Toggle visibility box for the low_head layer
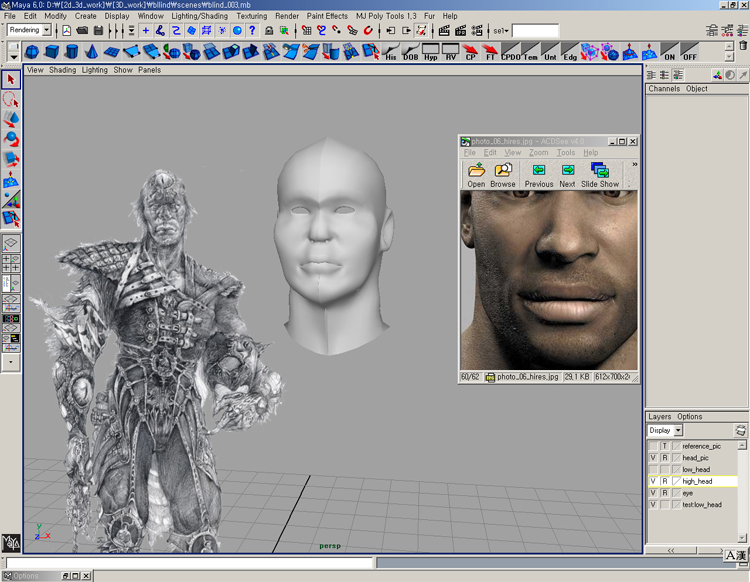Viewport: 750px width, 582px height. point(652,469)
